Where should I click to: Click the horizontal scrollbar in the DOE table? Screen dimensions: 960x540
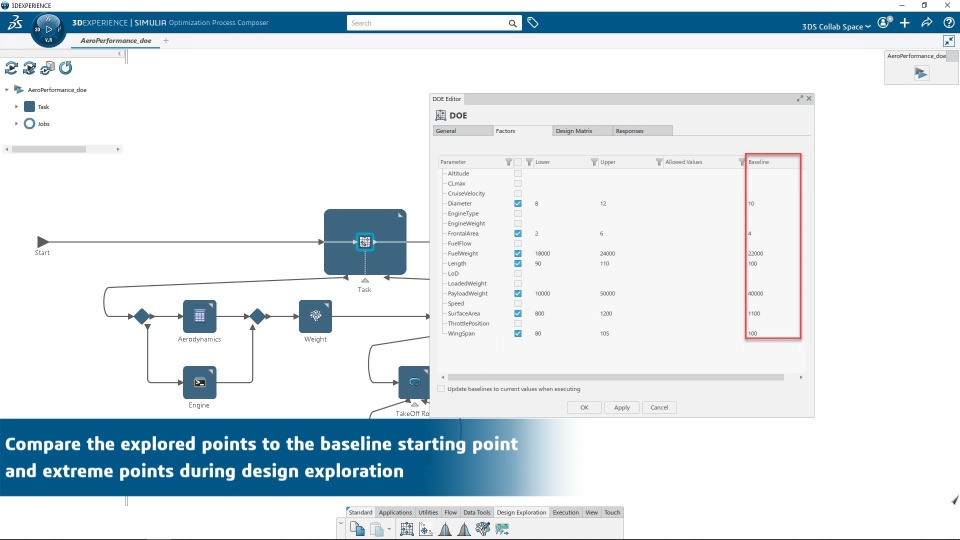click(x=615, y=378)
